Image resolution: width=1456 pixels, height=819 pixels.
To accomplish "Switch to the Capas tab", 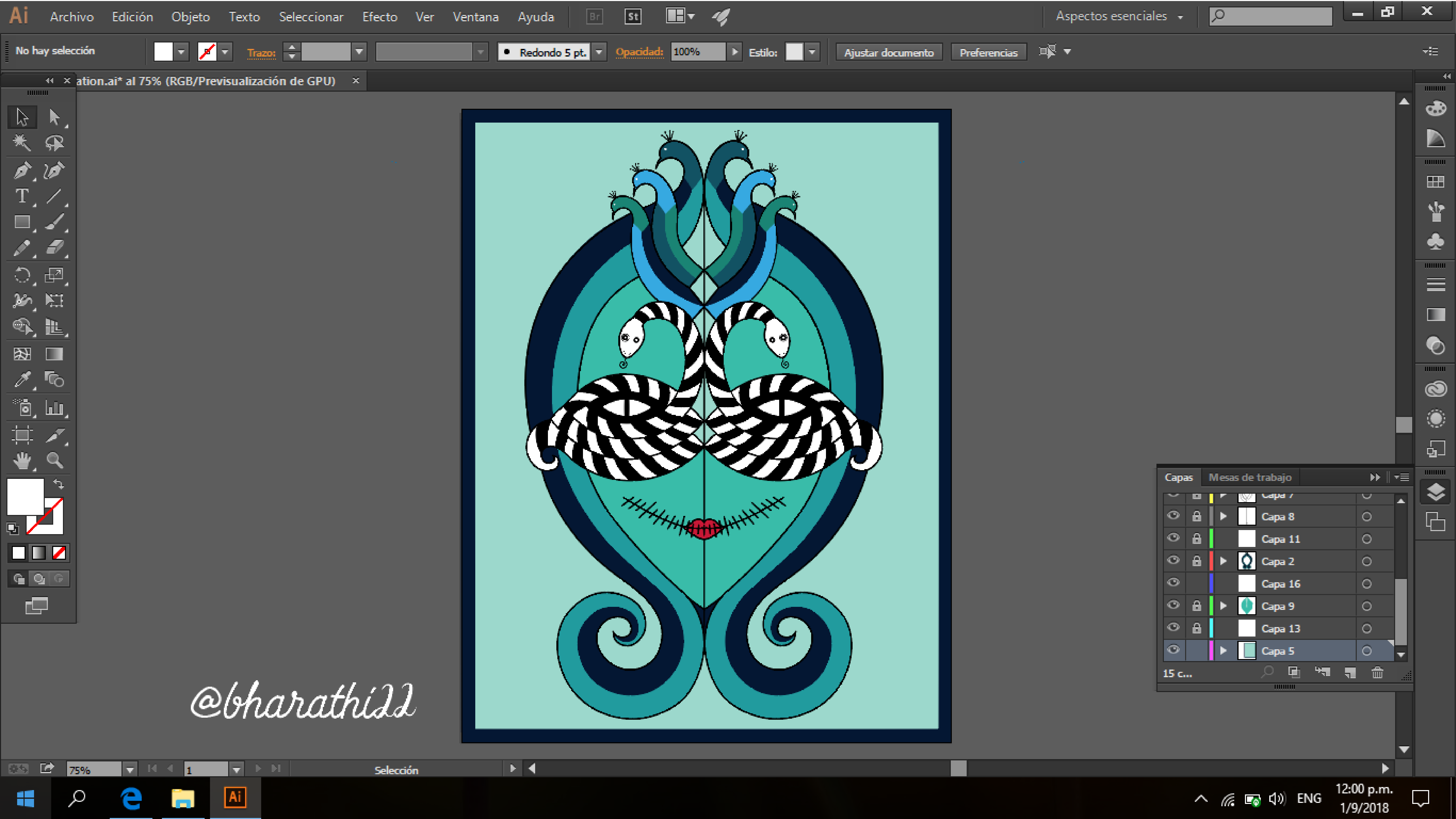I will coord(1178,477).
